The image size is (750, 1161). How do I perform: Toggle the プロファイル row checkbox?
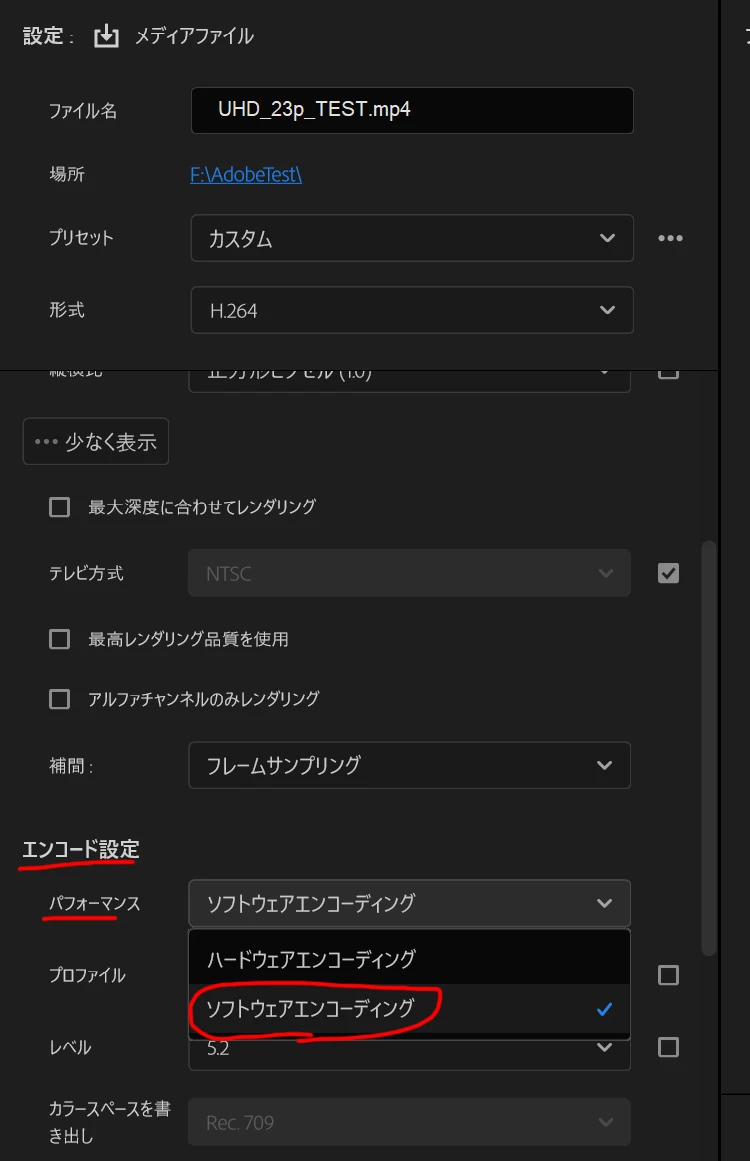pyautogui.click(x=669, y=975)
